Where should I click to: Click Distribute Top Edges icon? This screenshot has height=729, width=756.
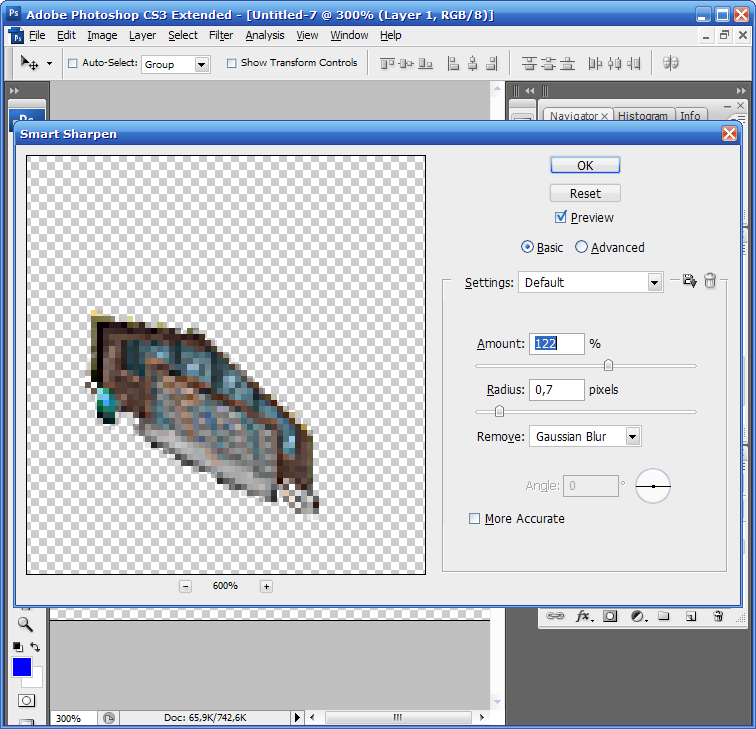pyautogui.click(x=529, y=63)
